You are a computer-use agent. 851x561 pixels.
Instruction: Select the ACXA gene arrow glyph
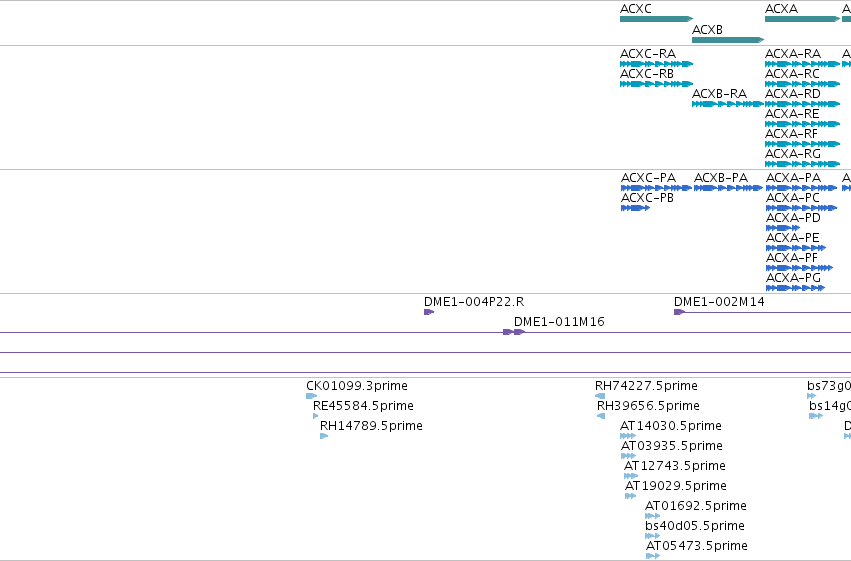pyautogui.click(x=802, y=19)
